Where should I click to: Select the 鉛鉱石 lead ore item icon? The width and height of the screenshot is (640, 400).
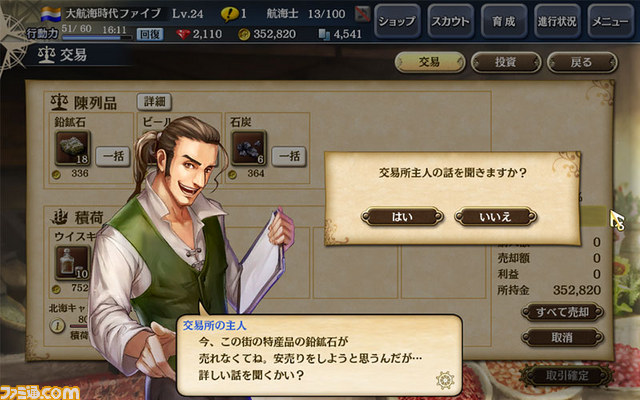pyautogui.click(x=73, y=148)
